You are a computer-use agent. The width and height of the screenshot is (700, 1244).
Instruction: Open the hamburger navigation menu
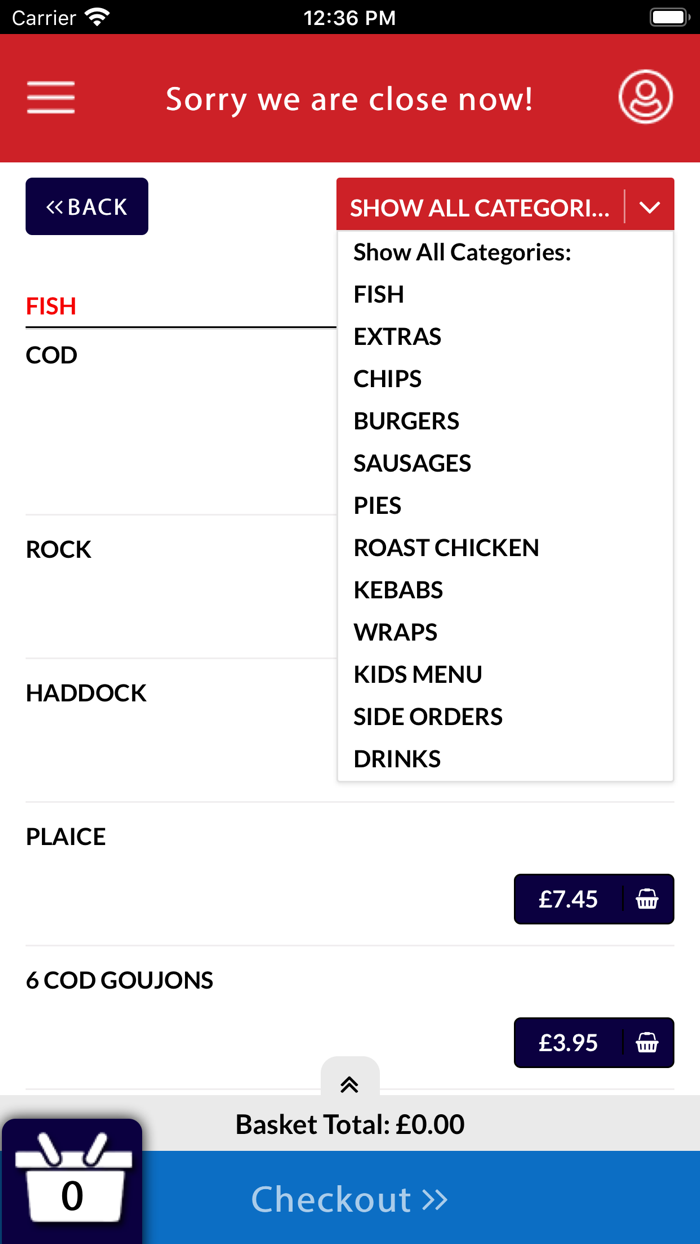pos(50,97)
